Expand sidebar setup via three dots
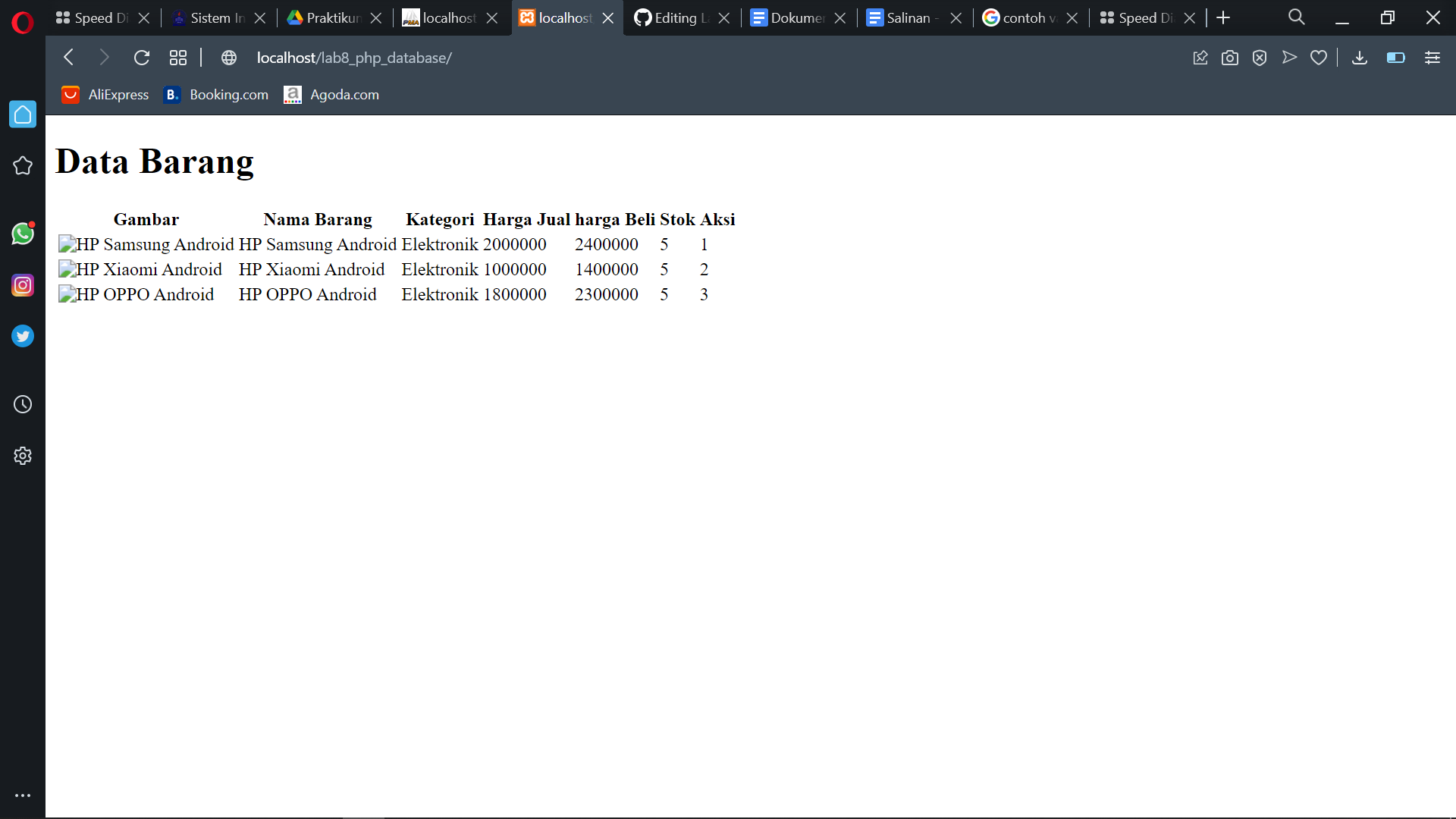Screen dimensions: 1456x819 [23, 795]
